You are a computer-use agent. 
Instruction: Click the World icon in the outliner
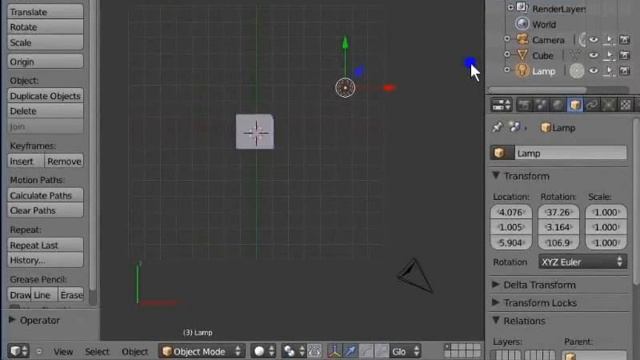pyautogui.click(x=522, y=24)
